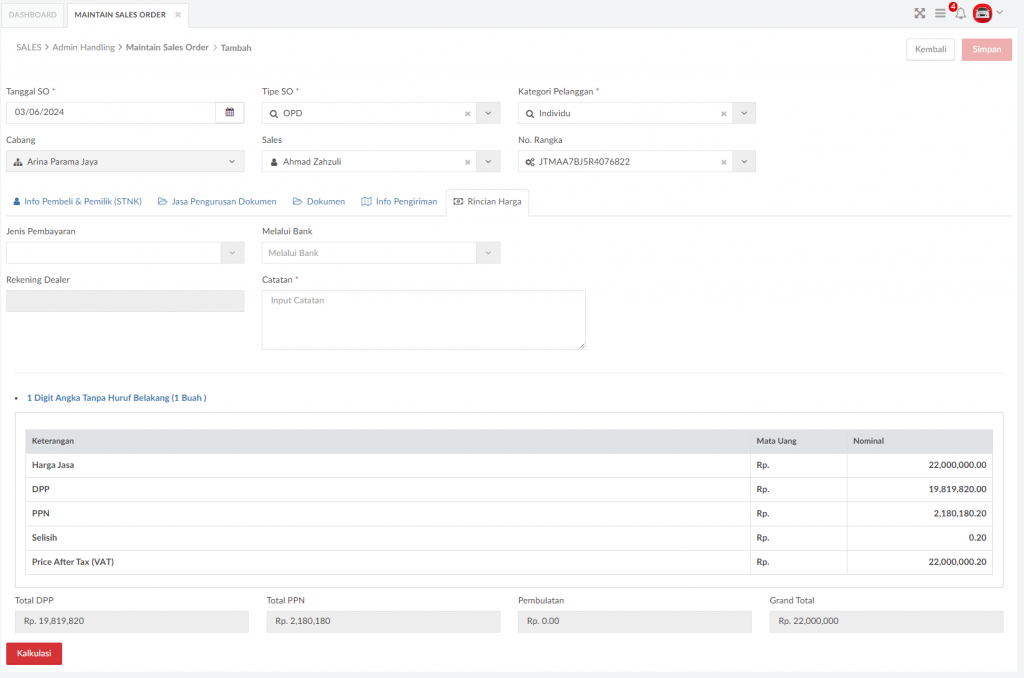Close the Maintain Sales Order tab
Screen dimensions: 1024x678
178,14
